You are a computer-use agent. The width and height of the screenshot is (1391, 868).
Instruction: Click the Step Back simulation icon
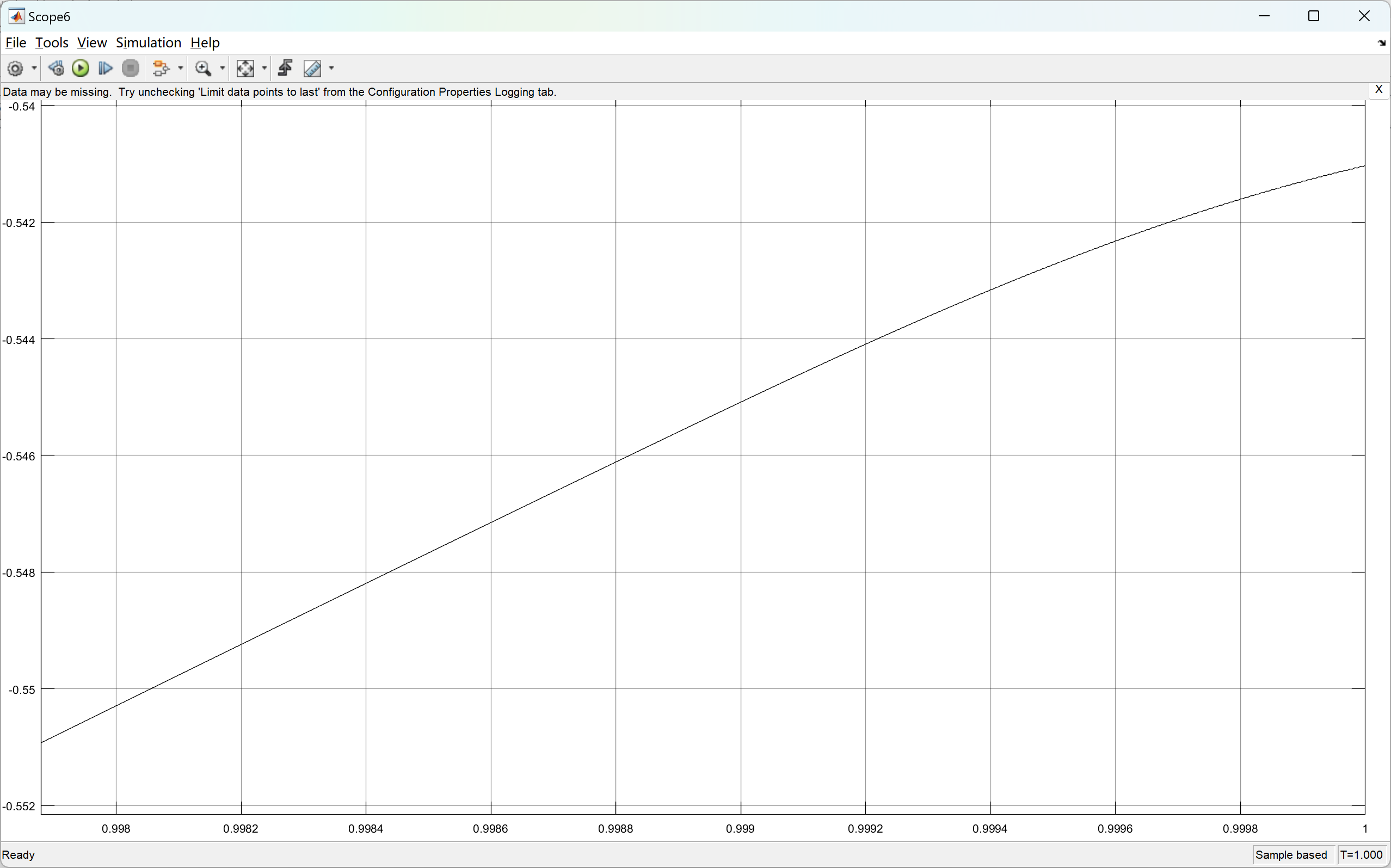point(56,69)
